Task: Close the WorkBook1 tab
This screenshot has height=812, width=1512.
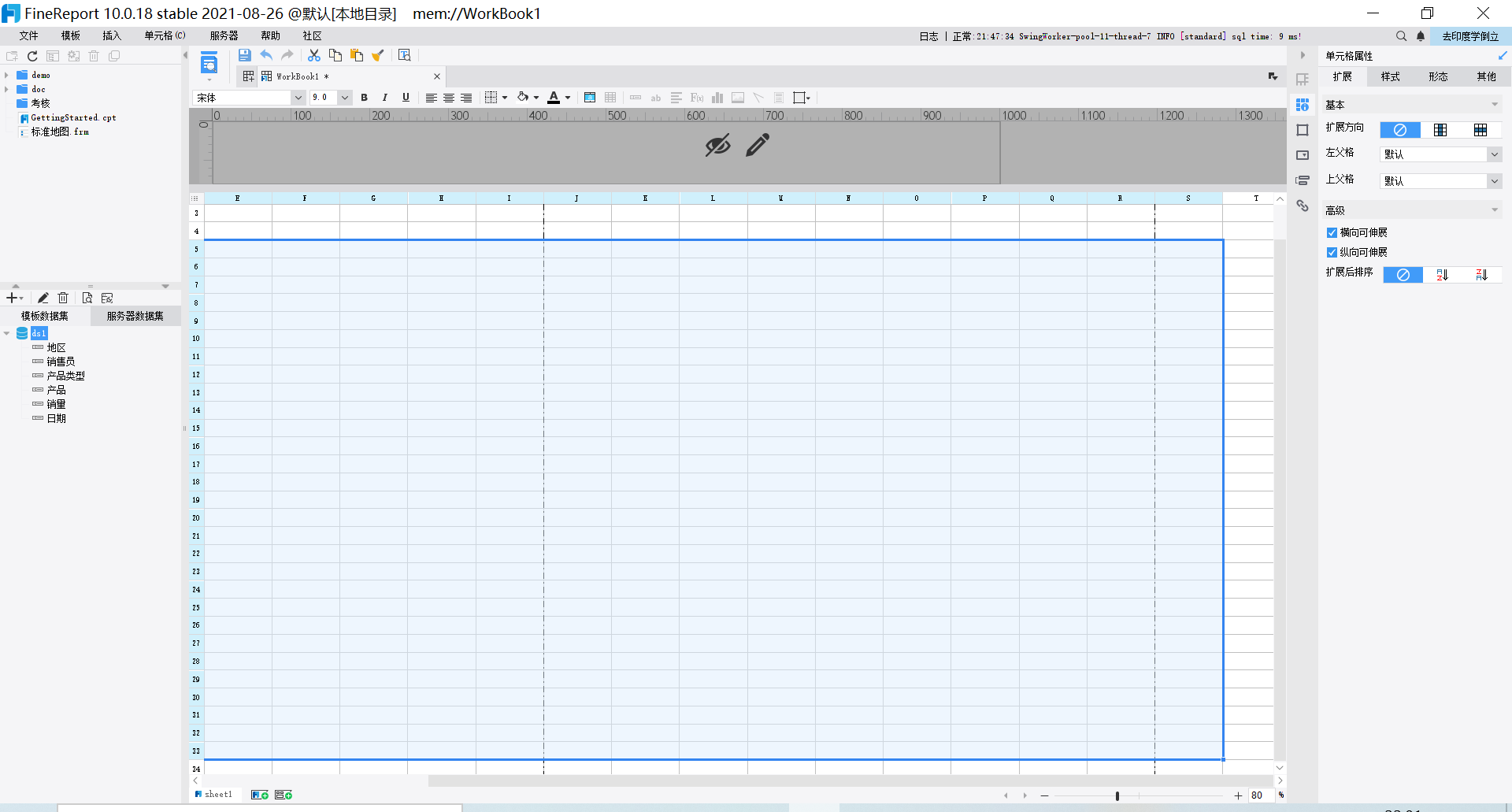Action: pyautogui.click(x=437, y=76)
